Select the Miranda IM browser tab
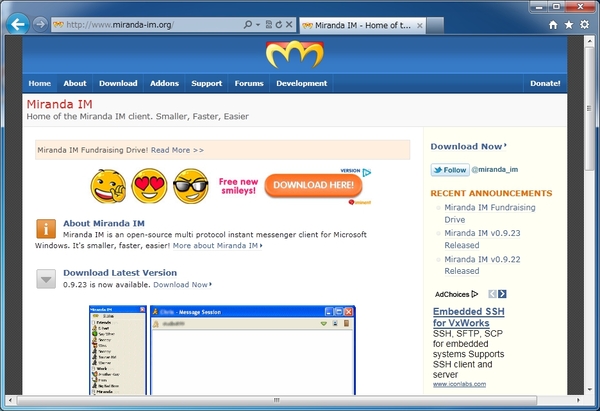Screen dimensions: 600x411 (362, 25)
